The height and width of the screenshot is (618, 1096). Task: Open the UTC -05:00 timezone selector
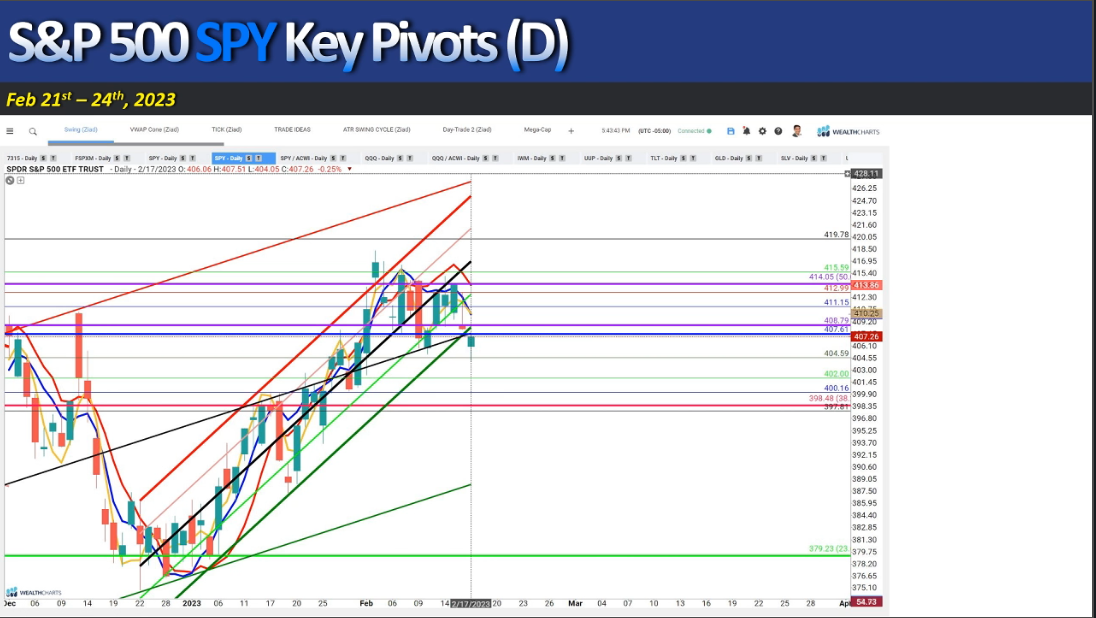coord(654,131)
